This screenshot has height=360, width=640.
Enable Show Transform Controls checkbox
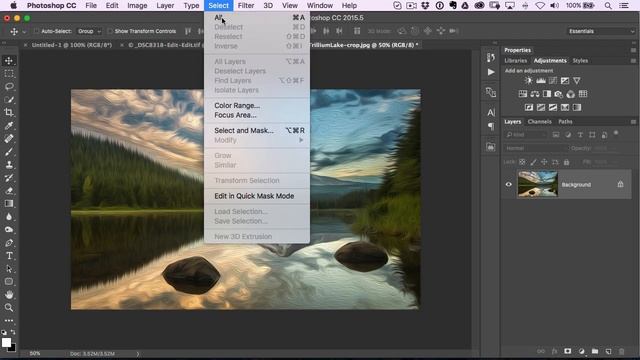[x=109, y=31]
